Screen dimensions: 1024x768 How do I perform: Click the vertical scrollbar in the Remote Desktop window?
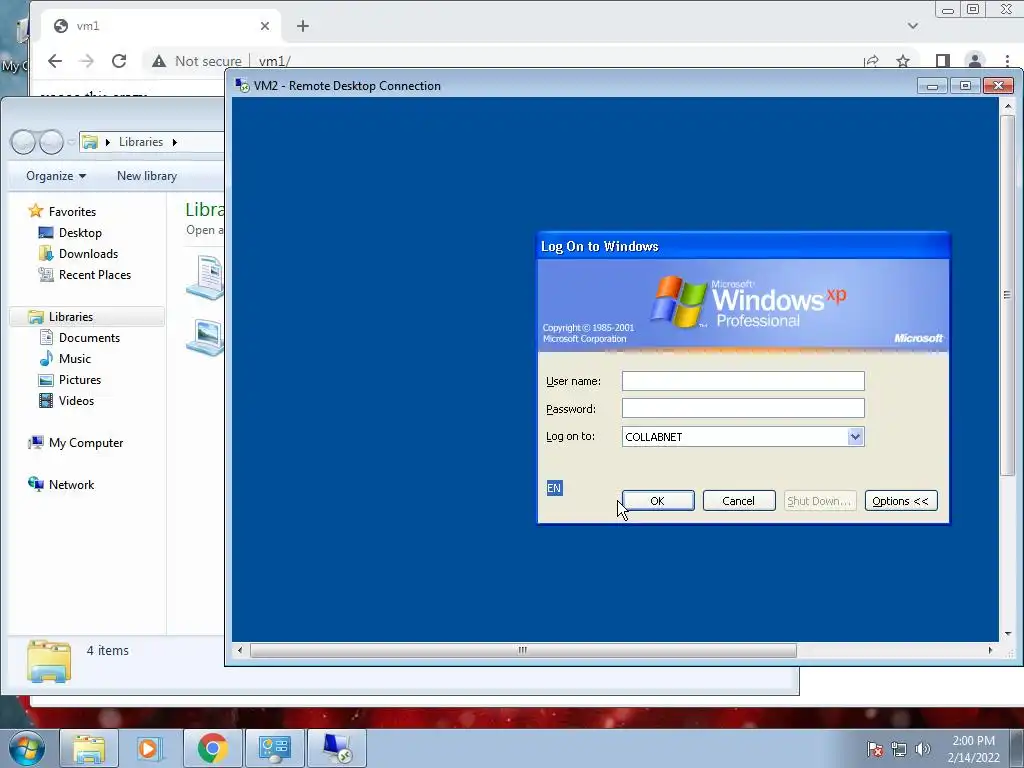1008,295
